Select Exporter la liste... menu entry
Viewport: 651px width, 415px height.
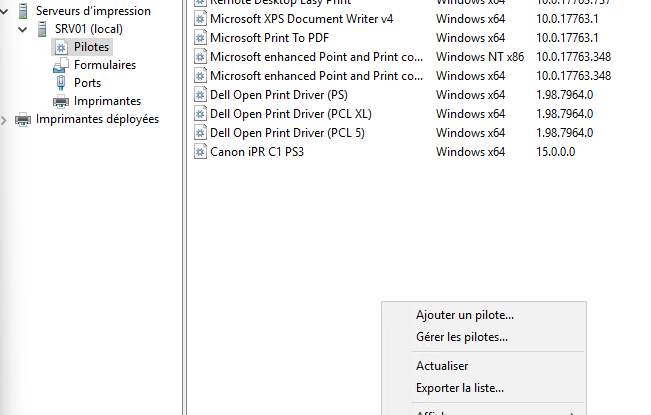[459, 388]
